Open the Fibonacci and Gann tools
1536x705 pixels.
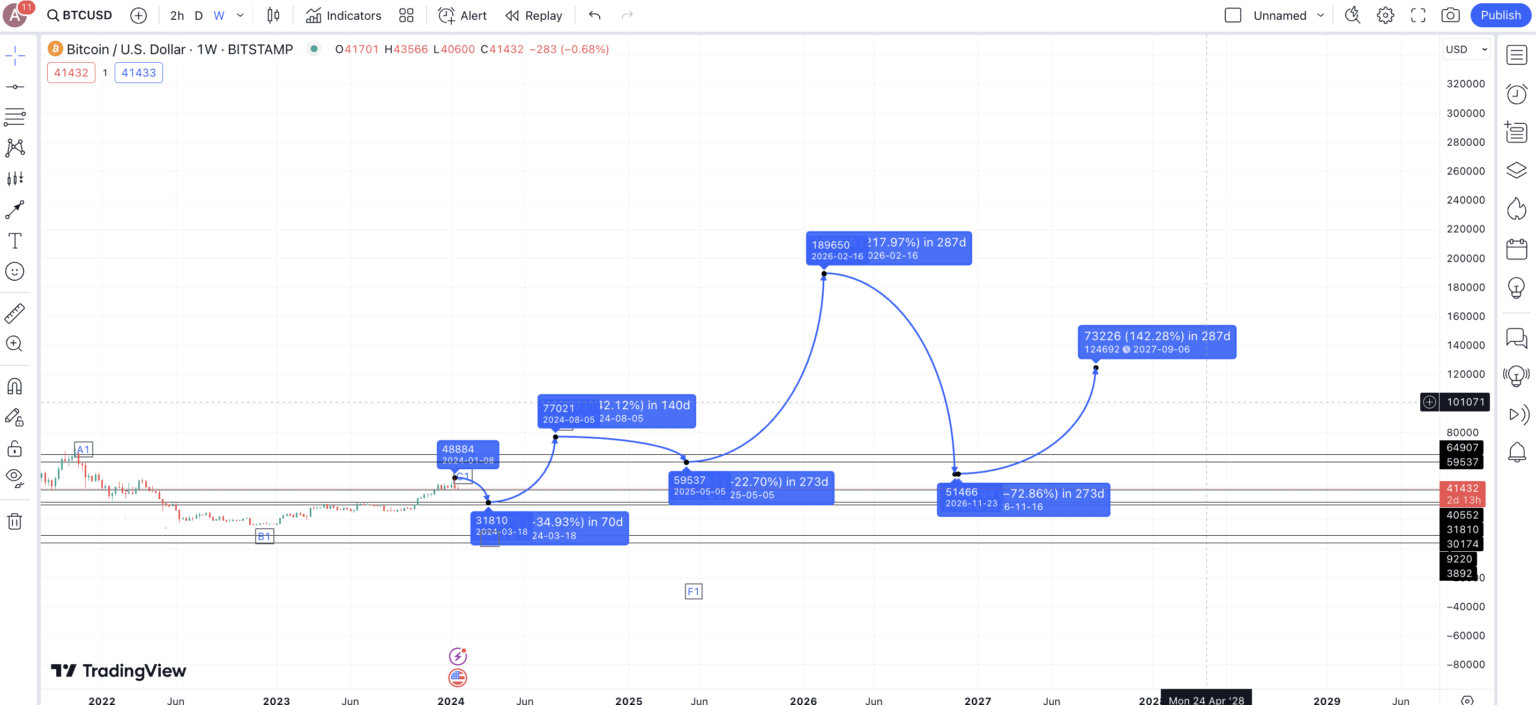coord(15,118)
